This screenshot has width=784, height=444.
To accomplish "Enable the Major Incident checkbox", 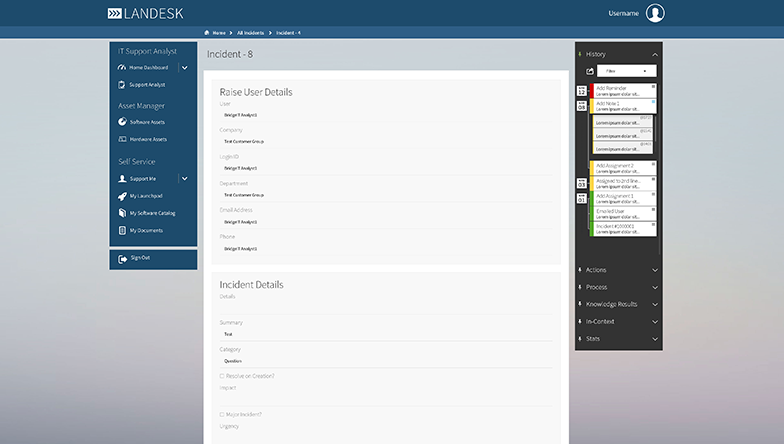I will (222, 414).
